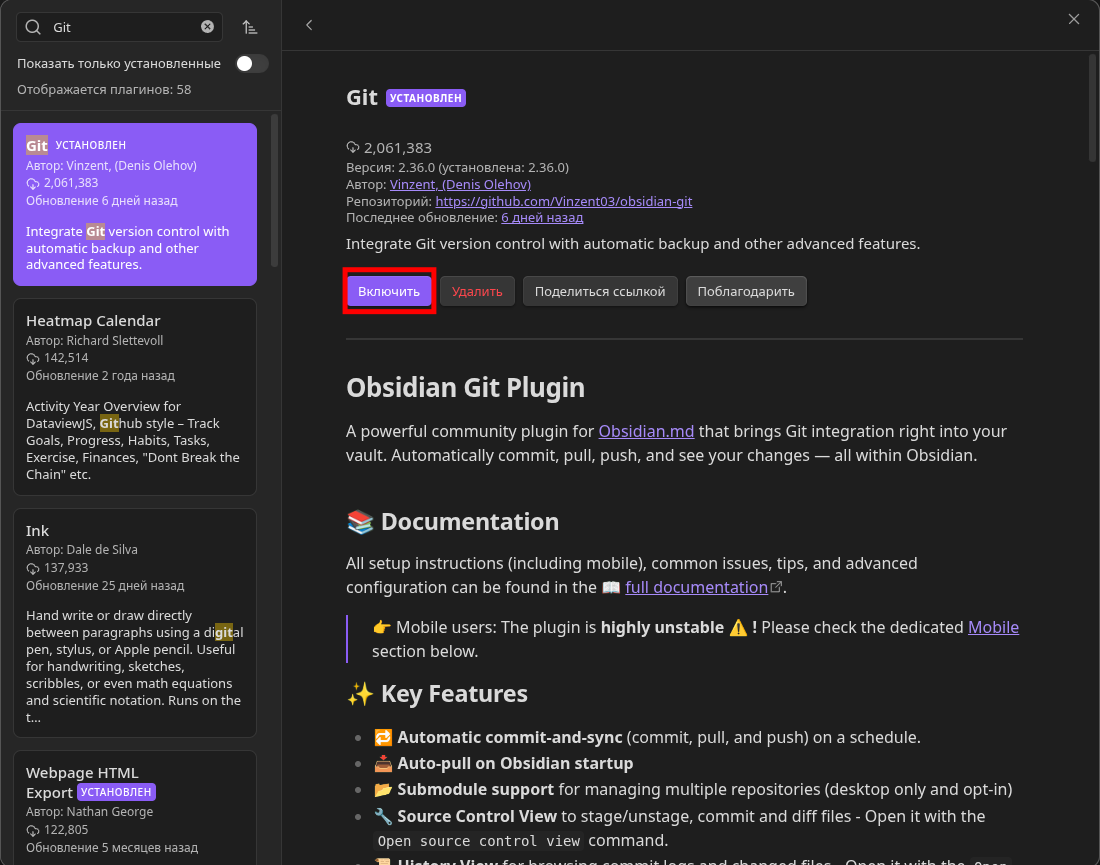Open the Obsidian.md link
The width and height of the screenshot is (1100, 865).
[646, 432]
